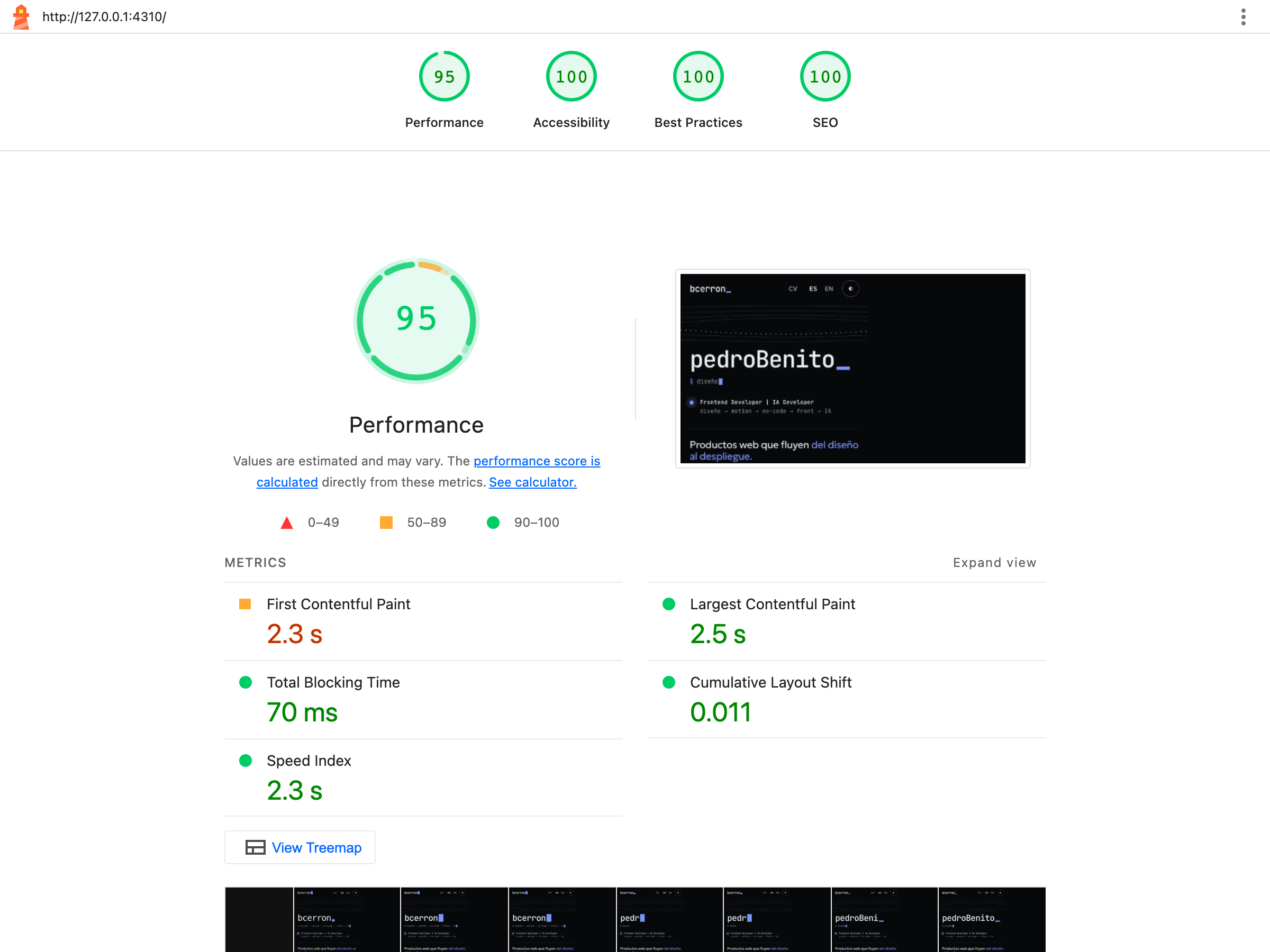
Task: Click the http://127.0.0.1:4310/ URL text
Action: (x=104, y=16)
